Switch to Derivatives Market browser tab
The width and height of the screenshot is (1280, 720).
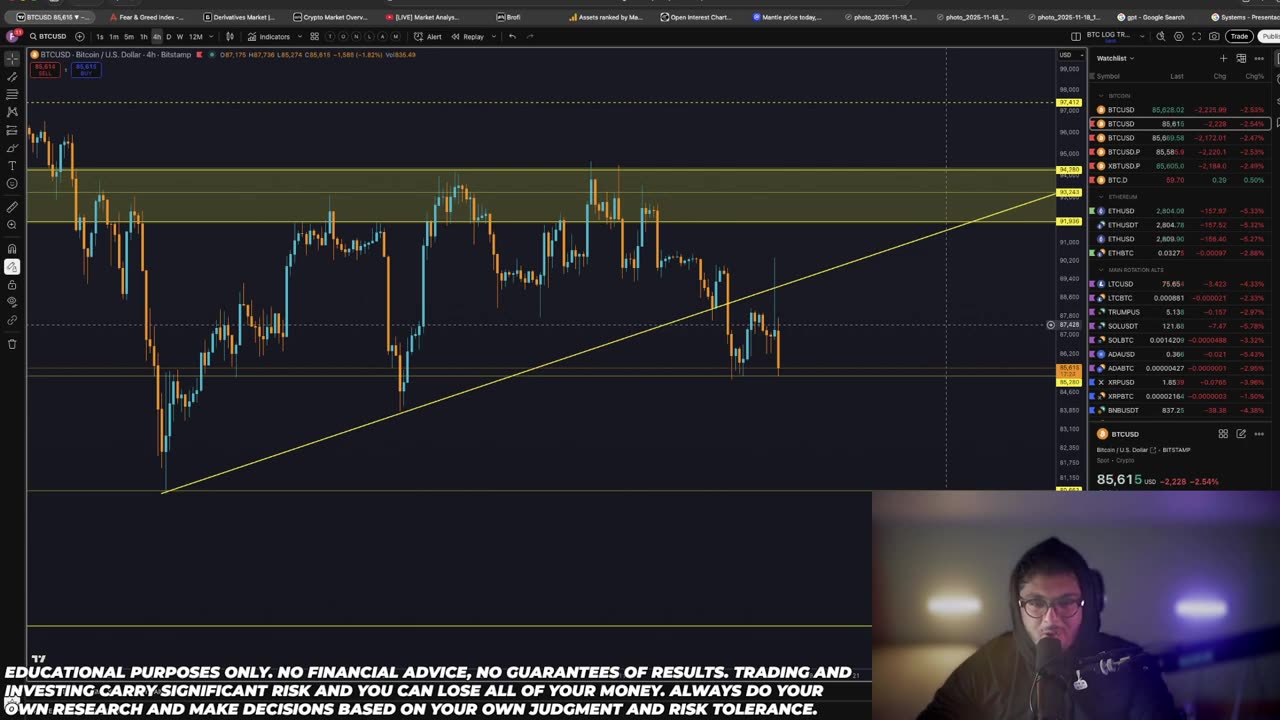click(x=240, y=17)
